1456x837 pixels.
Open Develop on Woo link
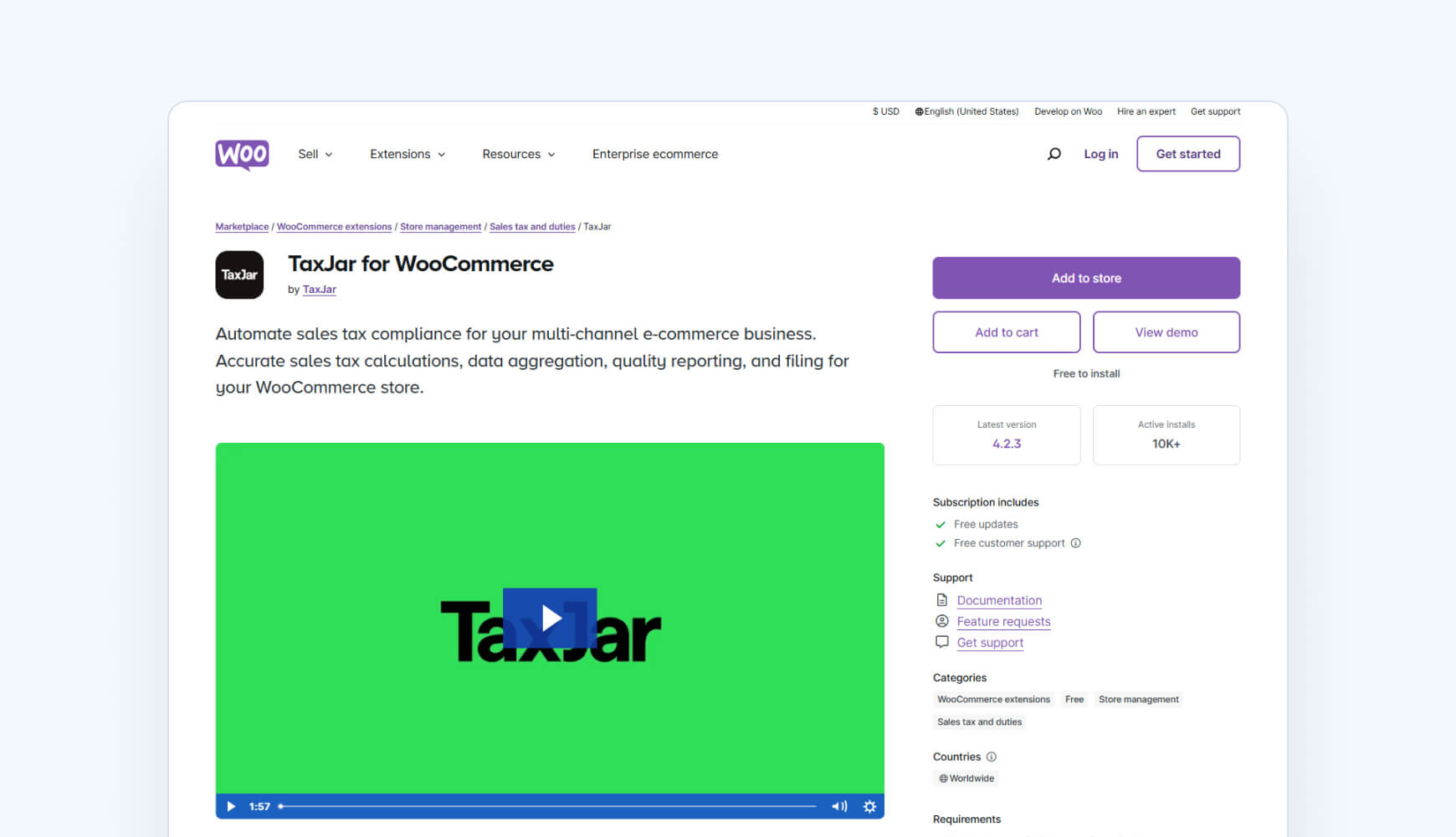coord(1068,111)
